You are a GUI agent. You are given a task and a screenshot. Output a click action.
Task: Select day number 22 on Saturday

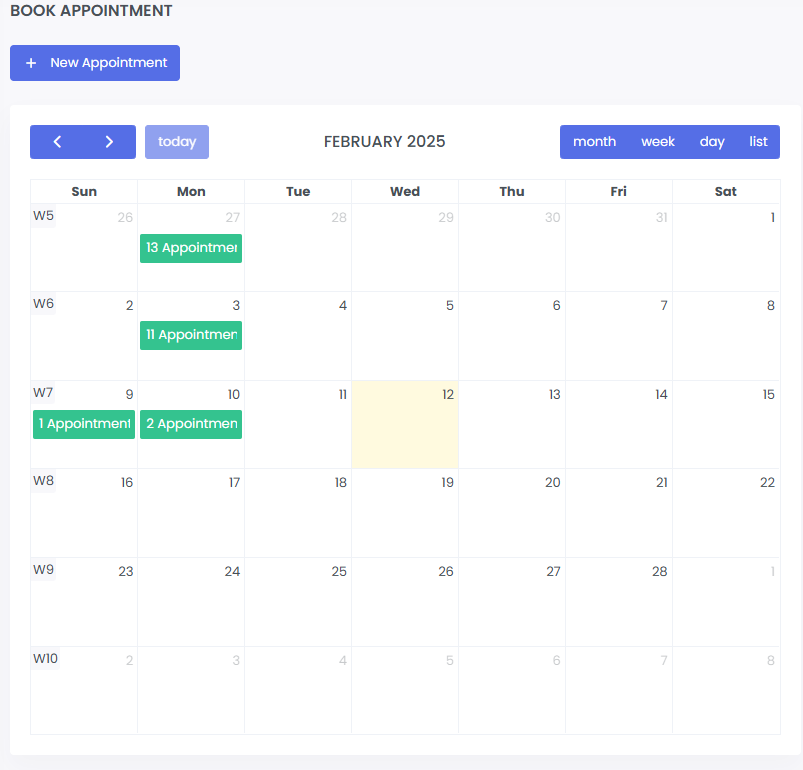(x=767, y=483)
